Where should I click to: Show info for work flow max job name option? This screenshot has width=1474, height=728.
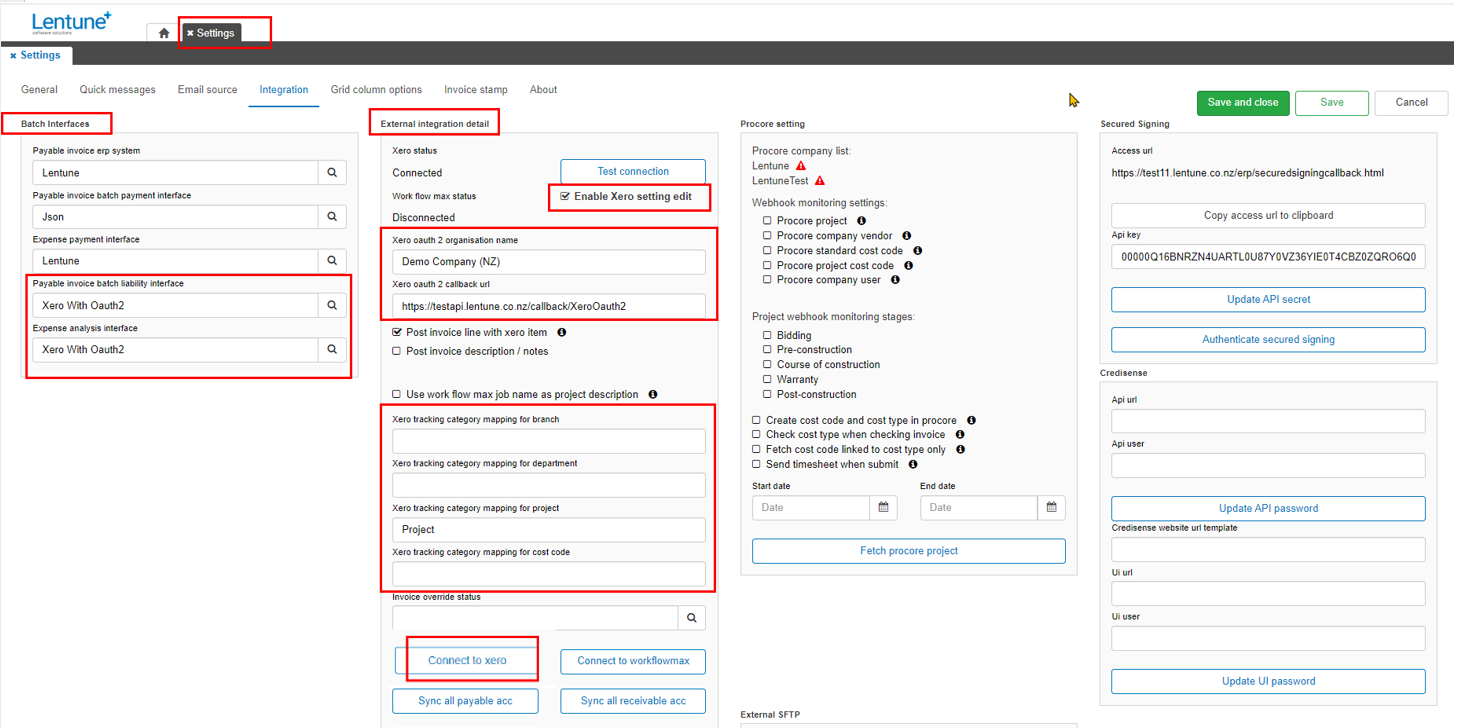pos(653,395)
